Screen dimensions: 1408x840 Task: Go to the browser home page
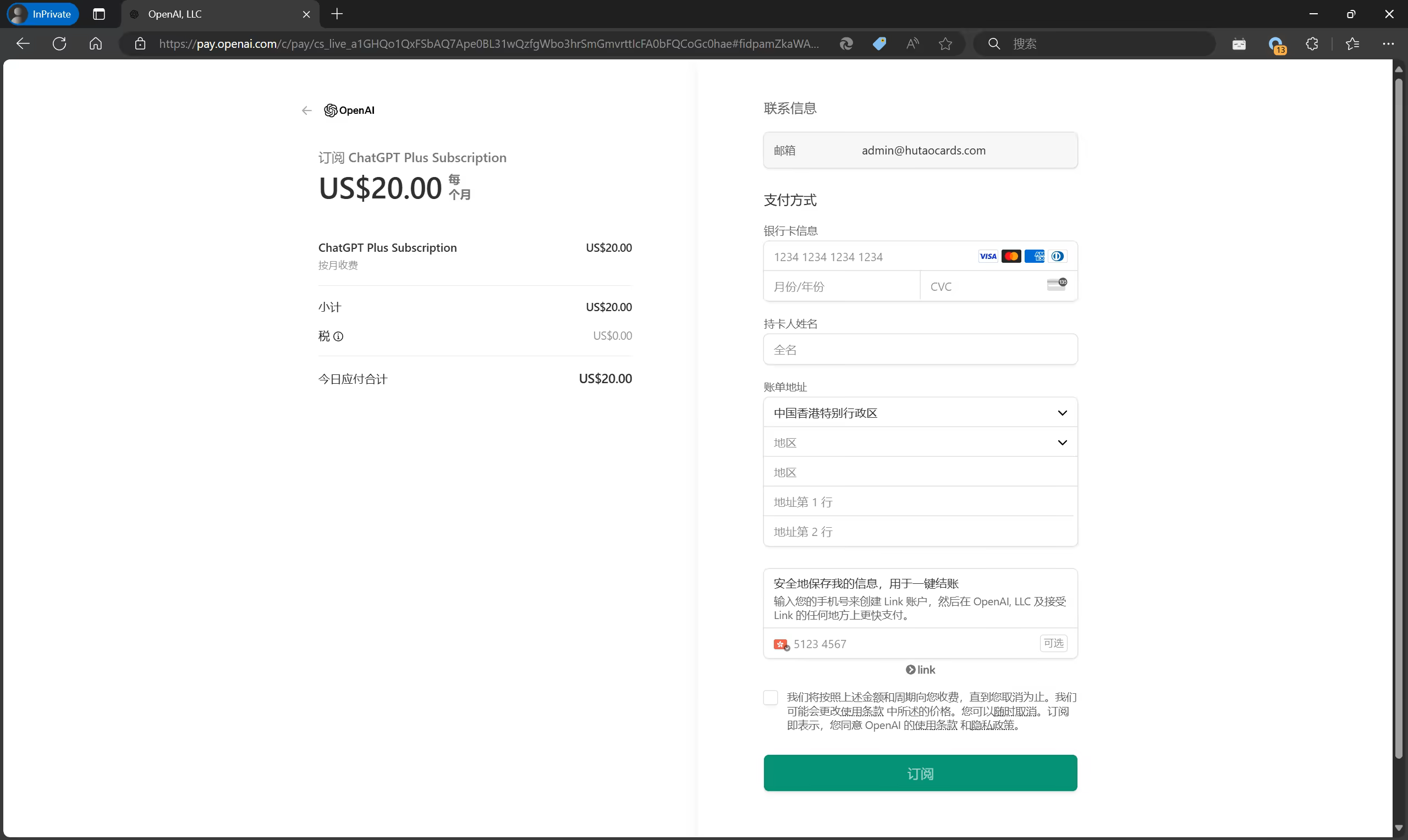point(96,43)
